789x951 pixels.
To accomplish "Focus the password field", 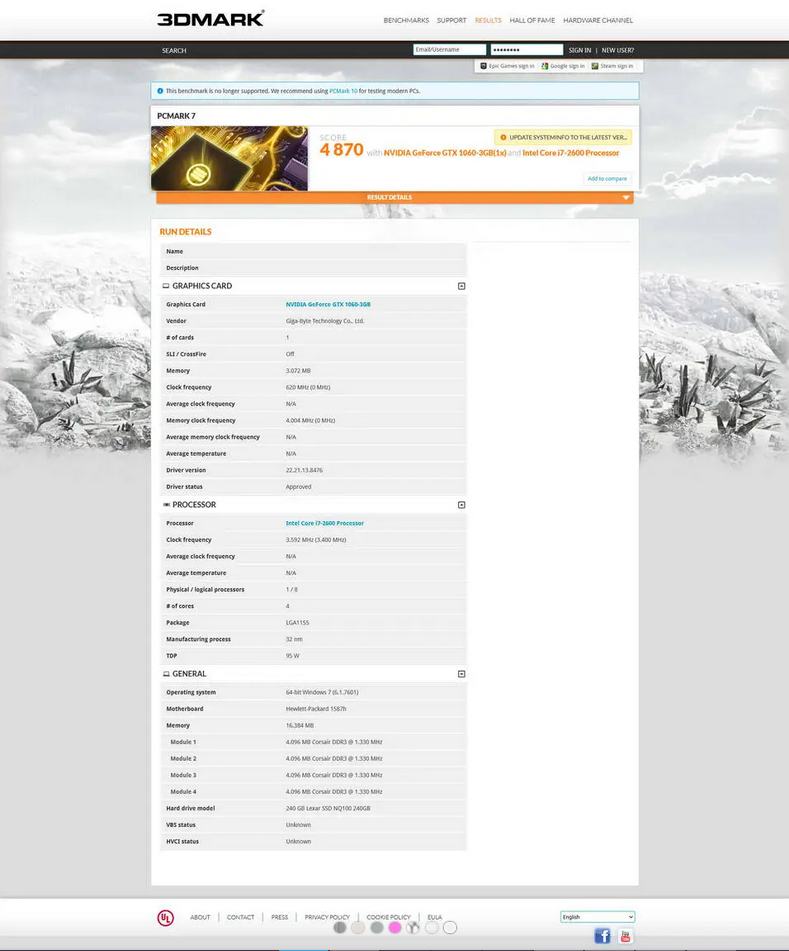I will pos(526,50).
